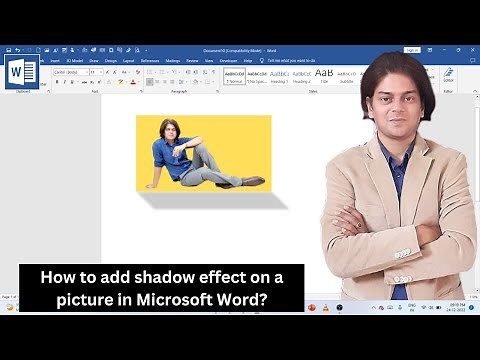Click the Increase Font Size icon
The width and height of the screenshot is (480, 360).
(x=107, y=72)
